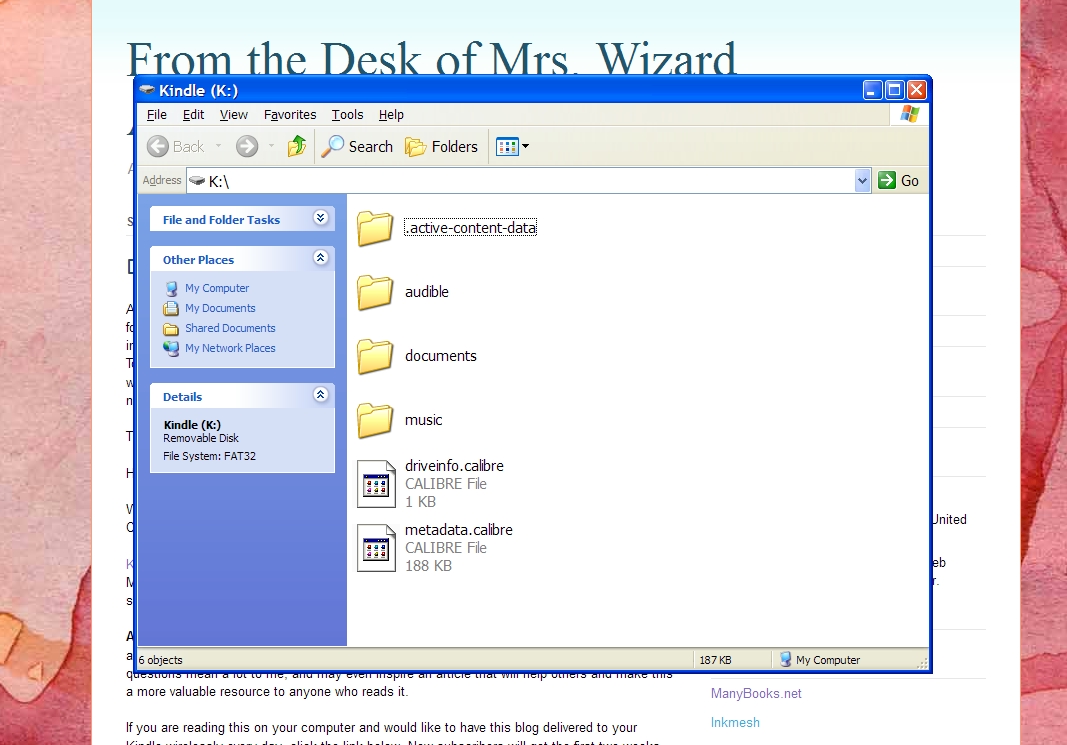The height and width of the screenshot is (745, 1067).
Task: Click the window resize grip corner
Action: (x=923, y=663)
